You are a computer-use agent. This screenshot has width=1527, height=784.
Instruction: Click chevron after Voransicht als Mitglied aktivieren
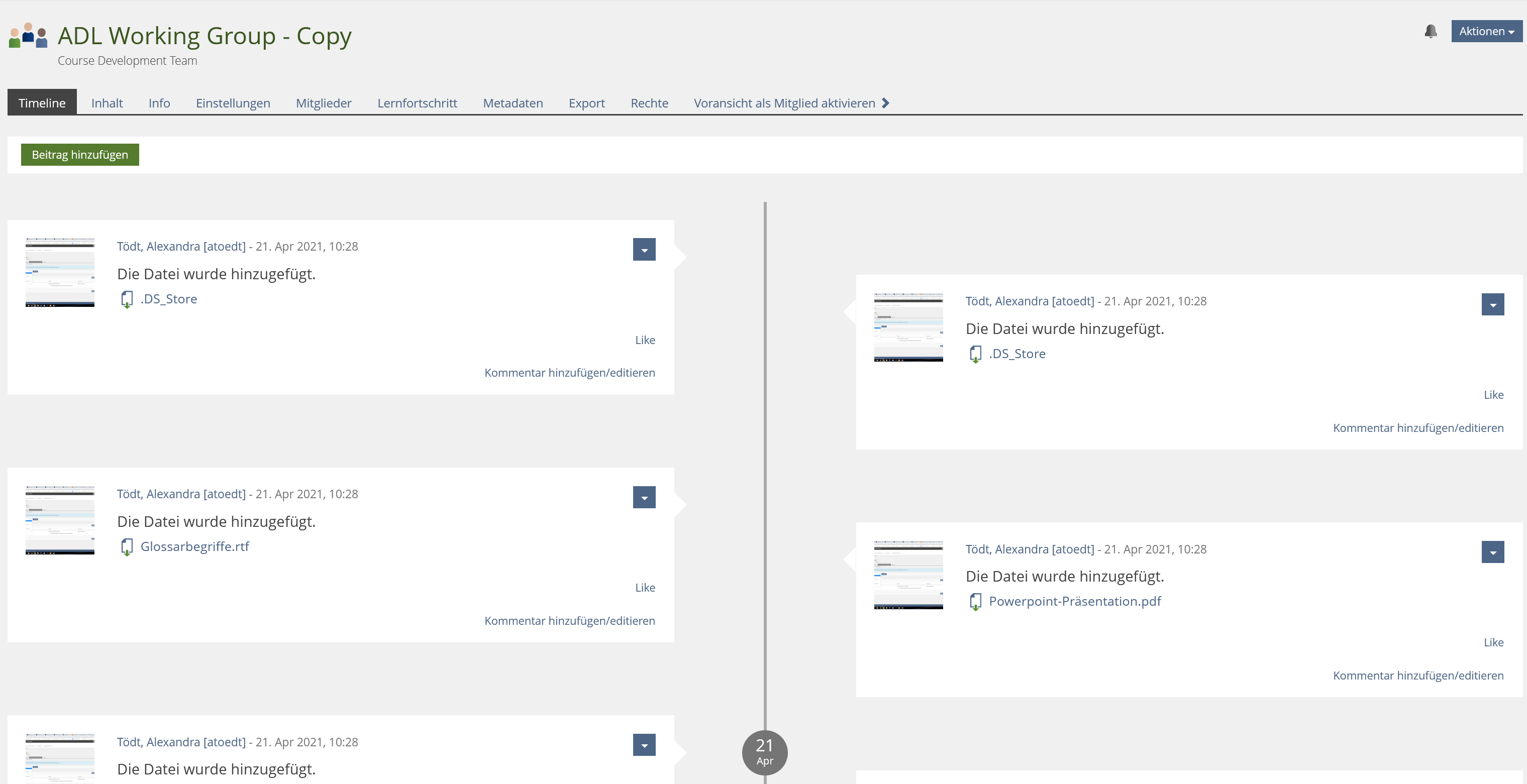pos(886,103)
